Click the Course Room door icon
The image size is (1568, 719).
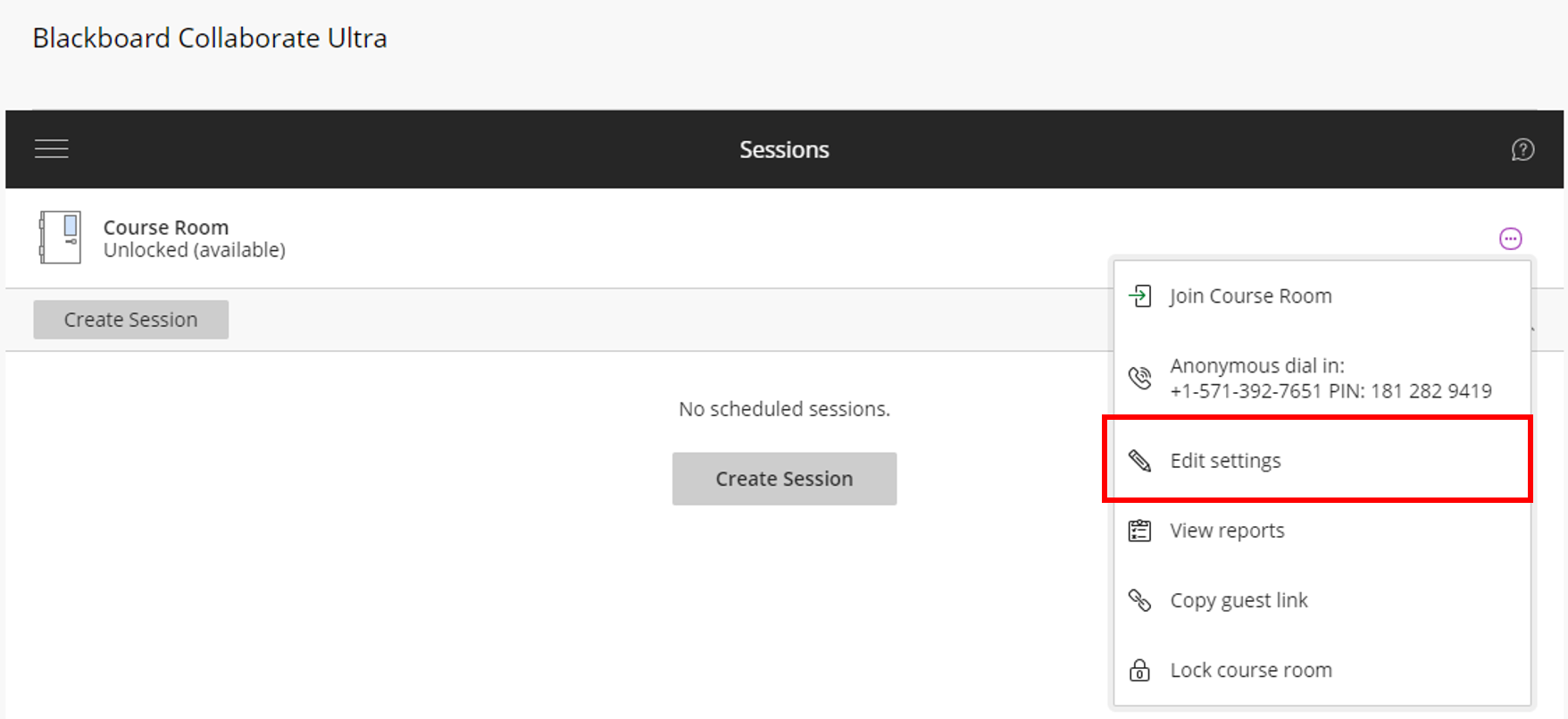click(x=60, y=237)
